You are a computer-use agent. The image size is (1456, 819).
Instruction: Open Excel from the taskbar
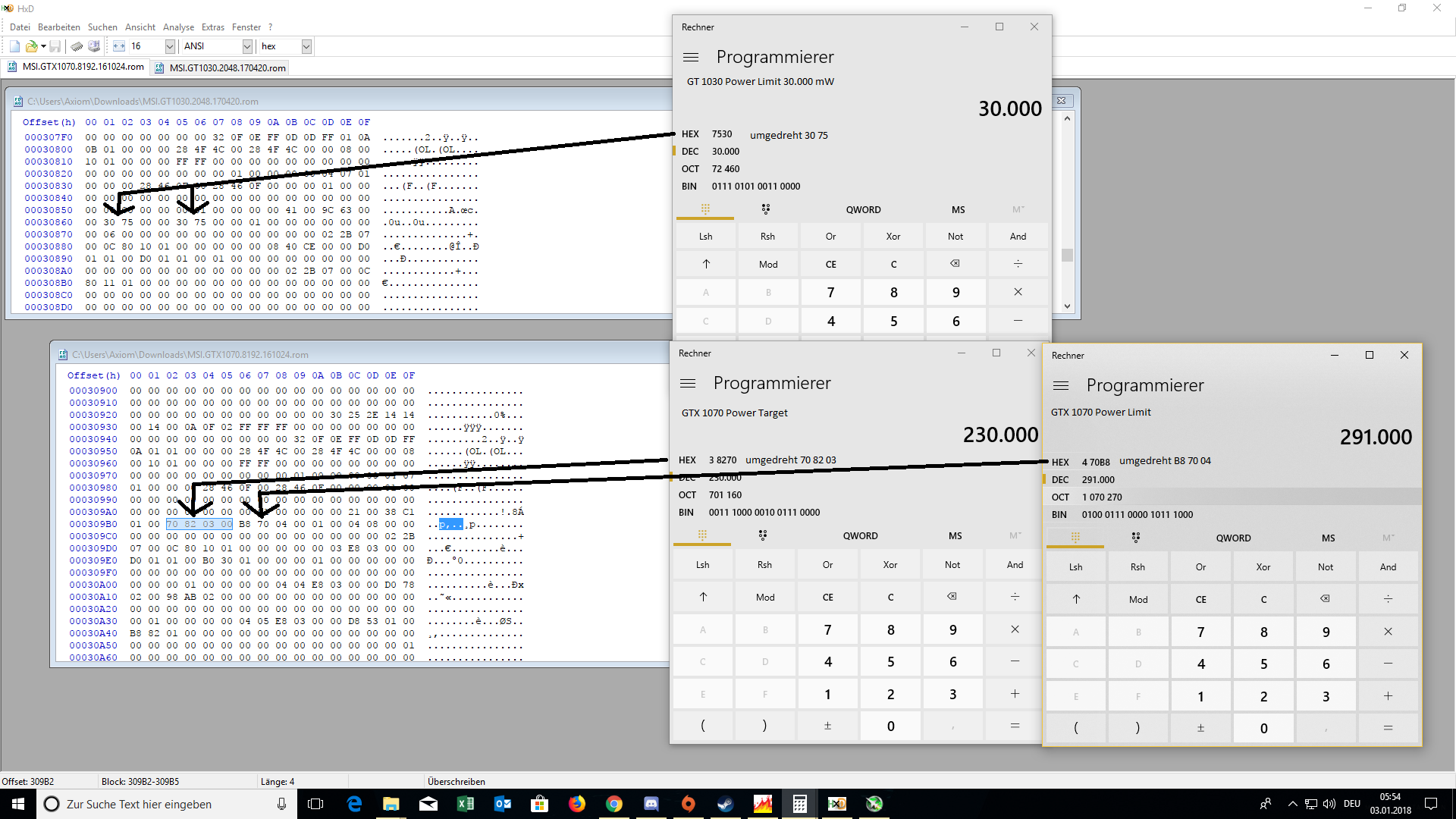pos(466,804)
